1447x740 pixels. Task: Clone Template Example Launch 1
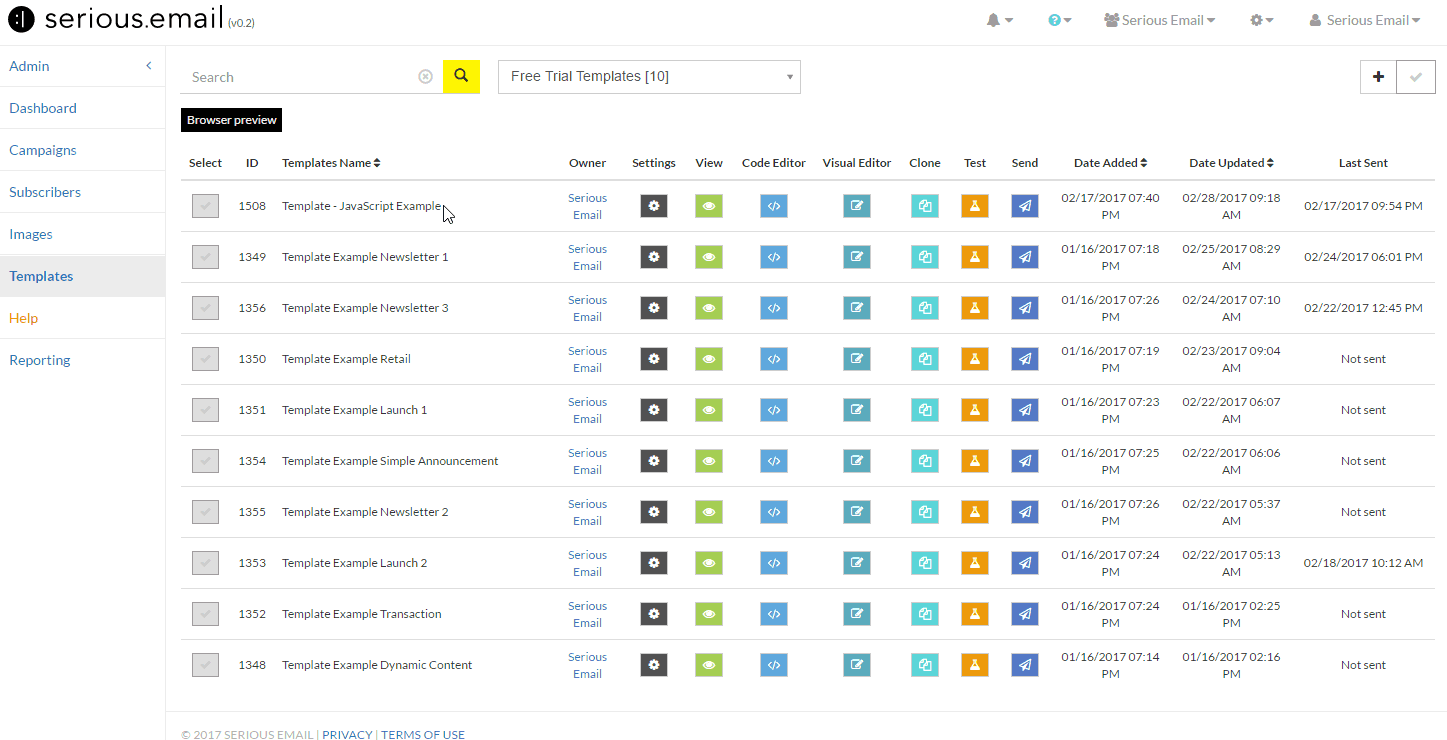coord(925,410)
